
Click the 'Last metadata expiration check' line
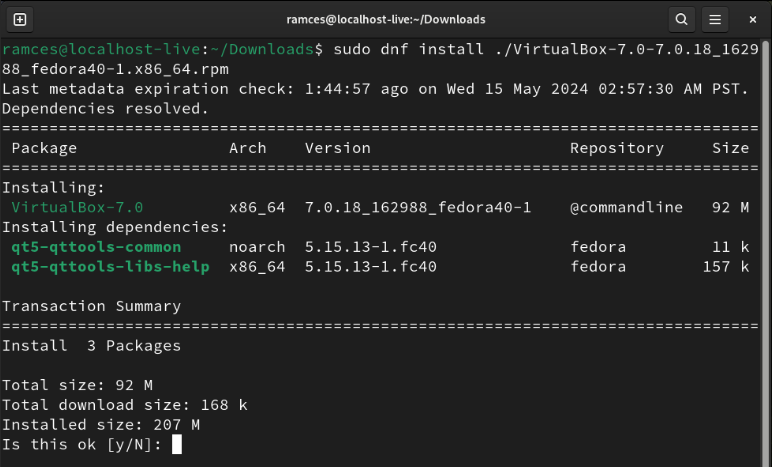375,89
